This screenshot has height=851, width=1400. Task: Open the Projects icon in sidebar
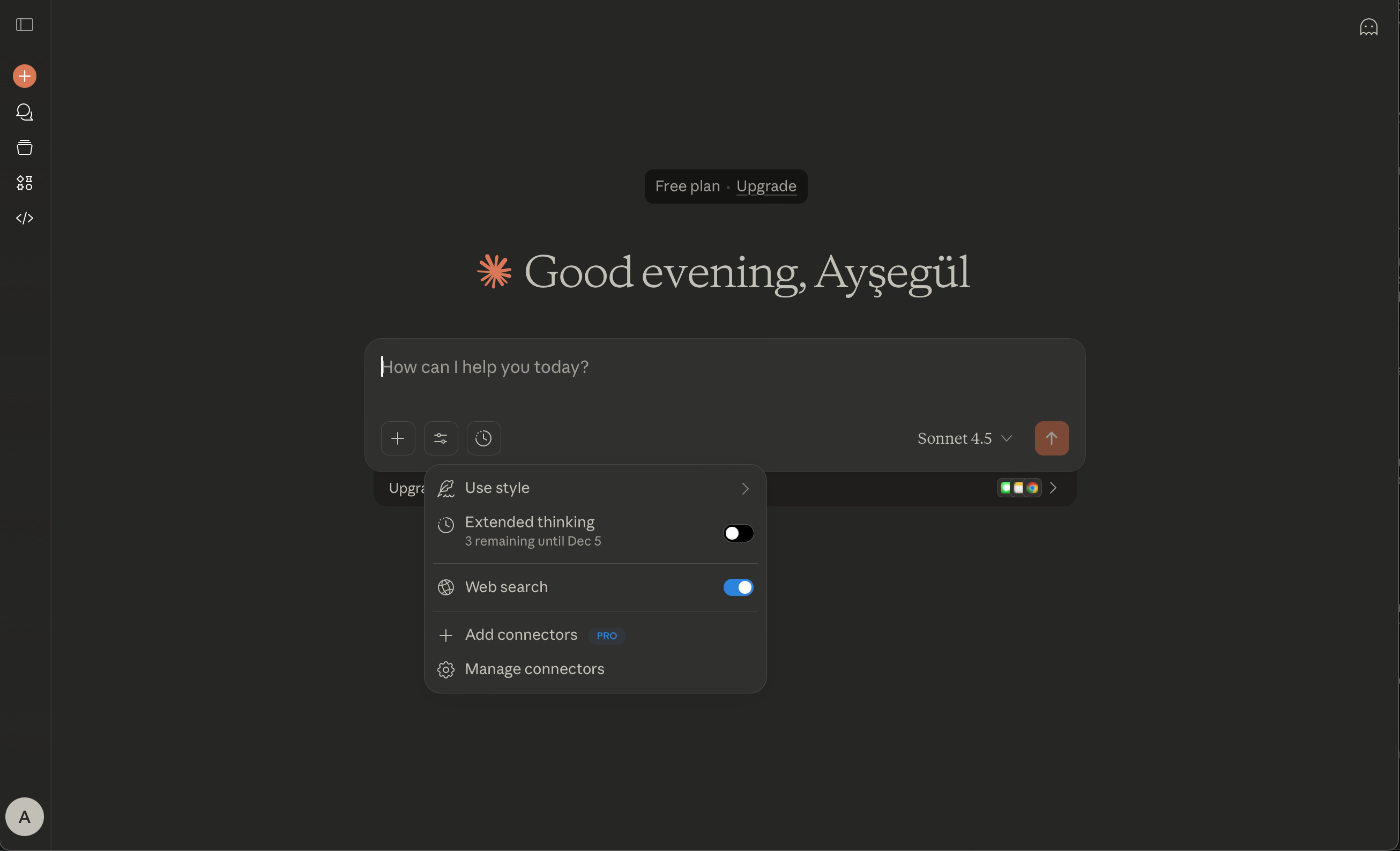click(x=25, y=148)
